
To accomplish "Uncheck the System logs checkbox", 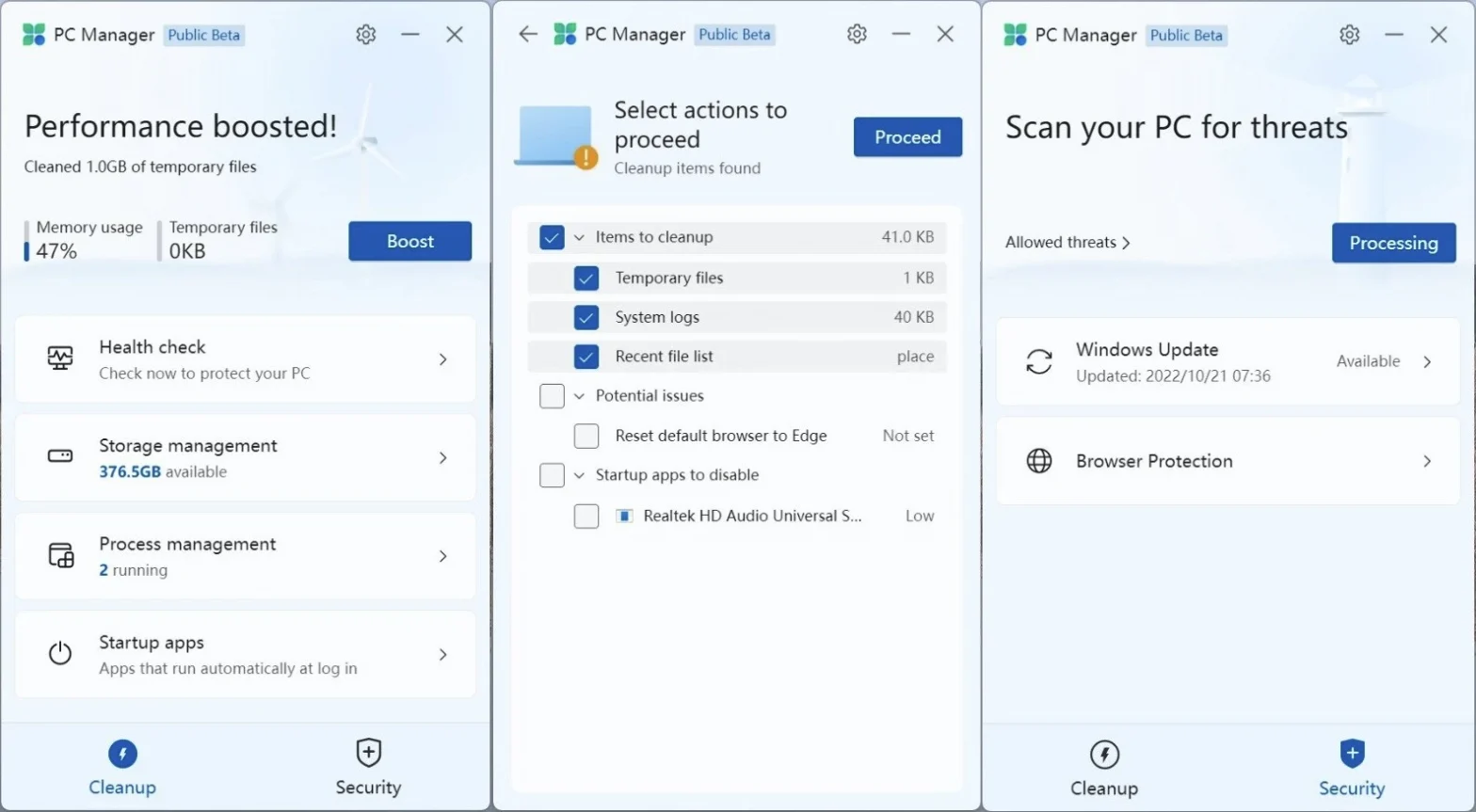I will (x=586, y=317).
